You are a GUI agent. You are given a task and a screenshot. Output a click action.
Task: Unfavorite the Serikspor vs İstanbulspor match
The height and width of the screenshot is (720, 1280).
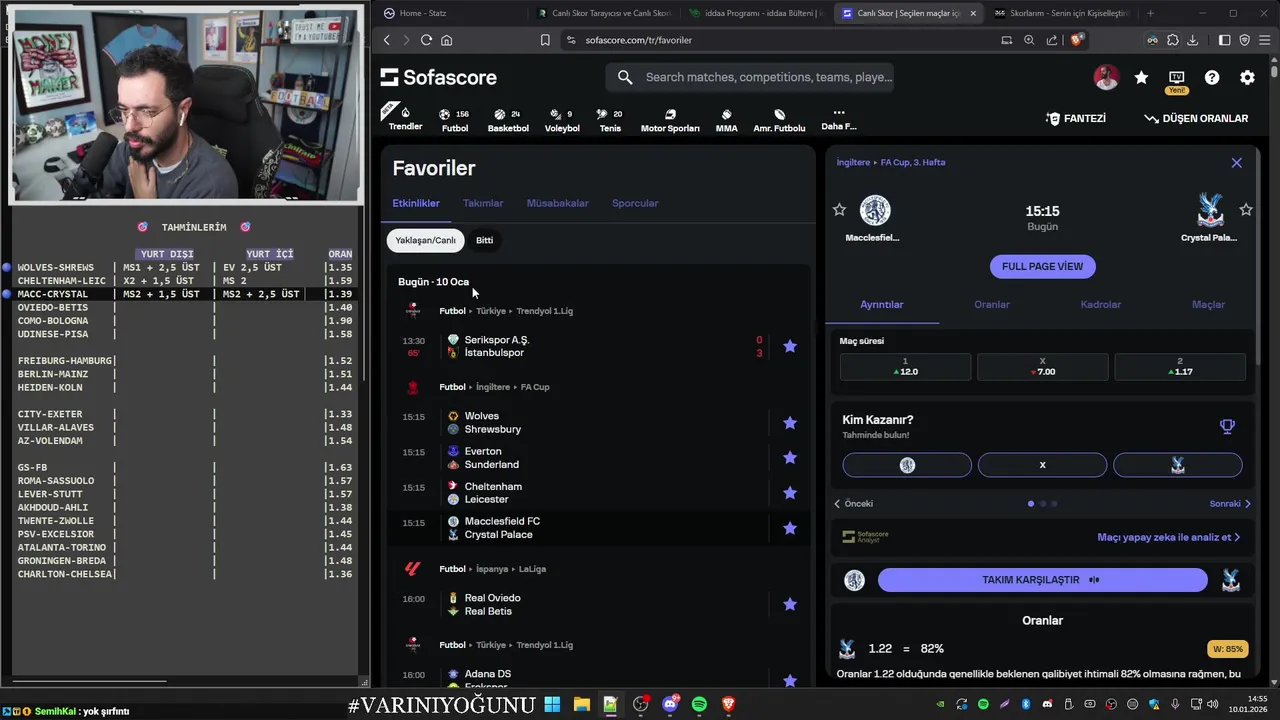(x=790, y=346)
